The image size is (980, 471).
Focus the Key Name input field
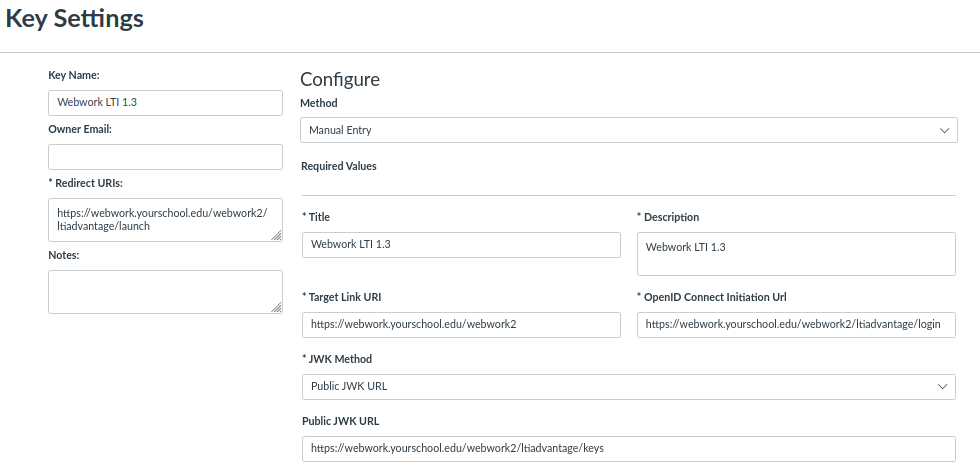pyautogui.click(x=166, y=102)
